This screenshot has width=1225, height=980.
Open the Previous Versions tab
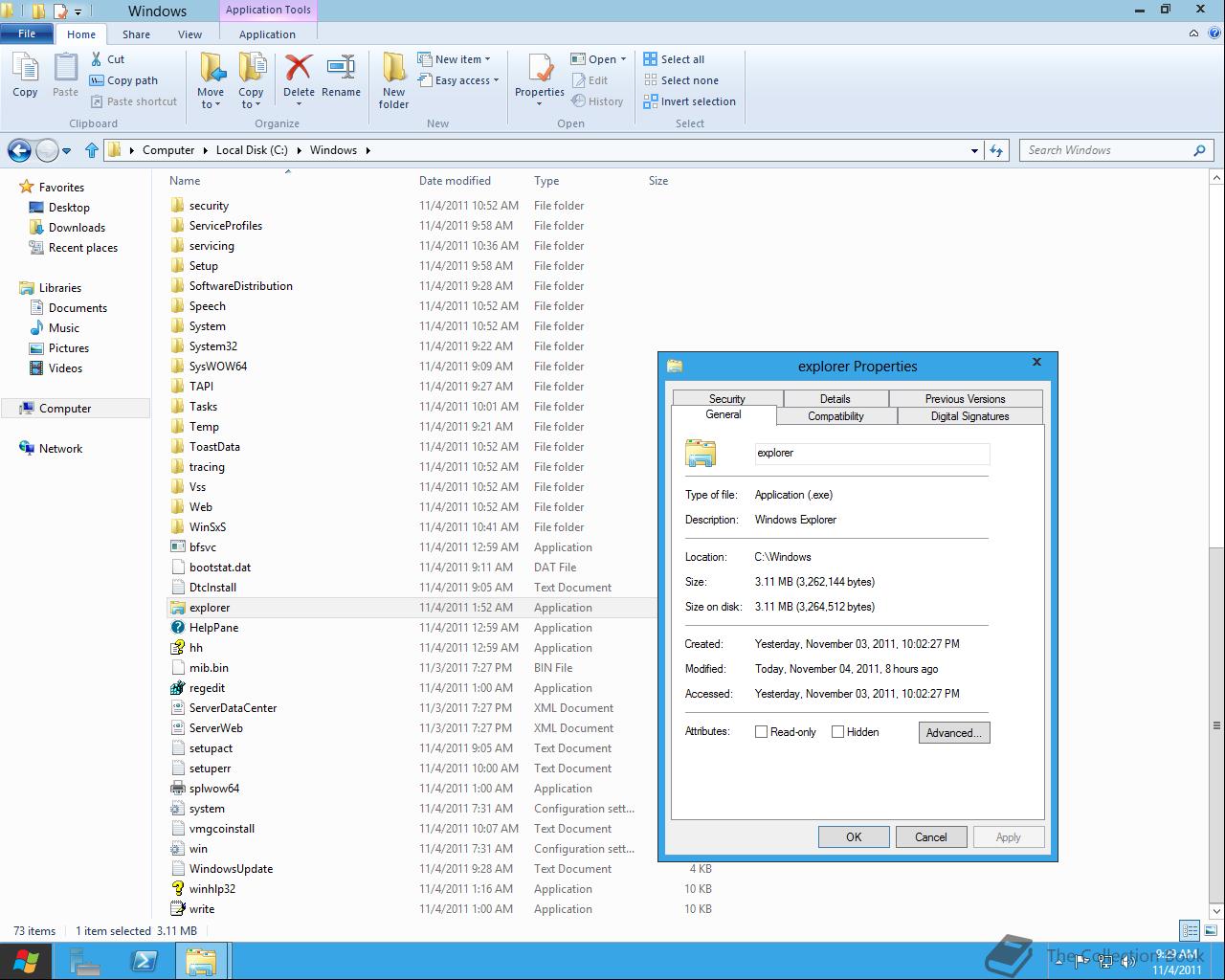(965, 398)
